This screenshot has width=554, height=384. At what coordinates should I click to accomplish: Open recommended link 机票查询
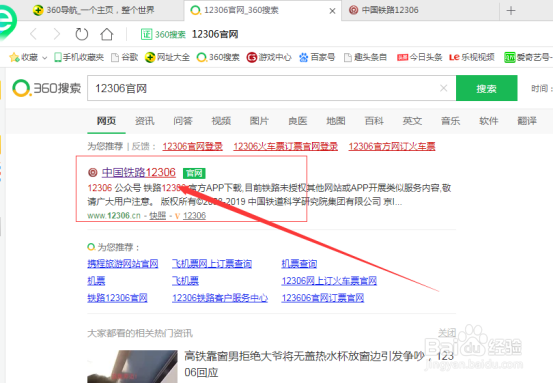tap(299, 264)
